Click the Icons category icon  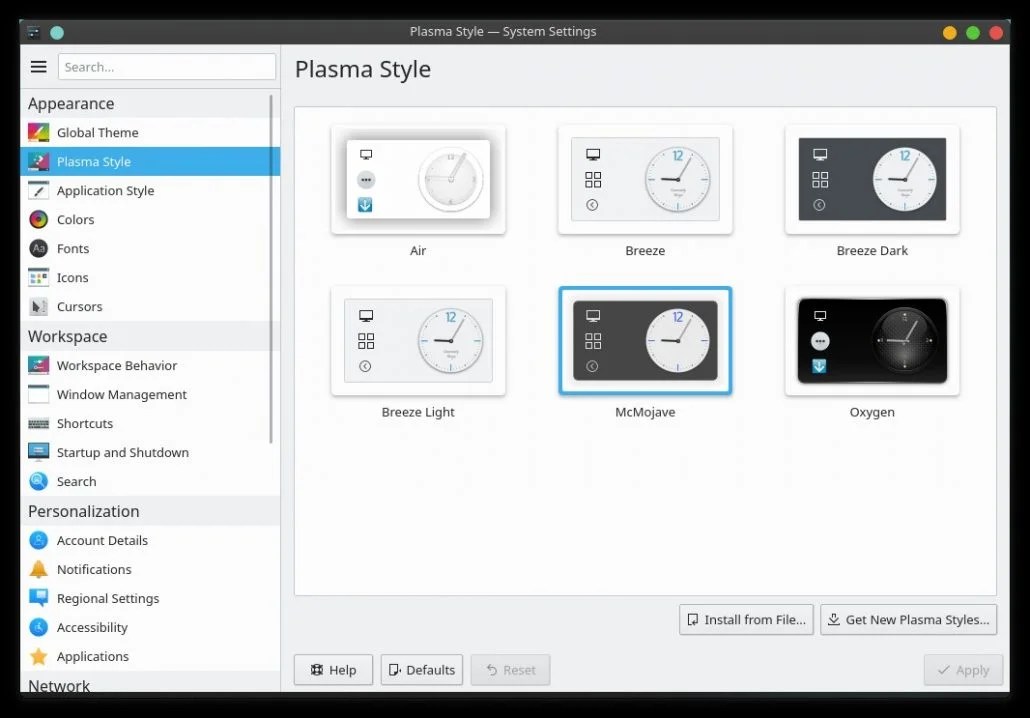pyautogui.click(x=39, y=277)
